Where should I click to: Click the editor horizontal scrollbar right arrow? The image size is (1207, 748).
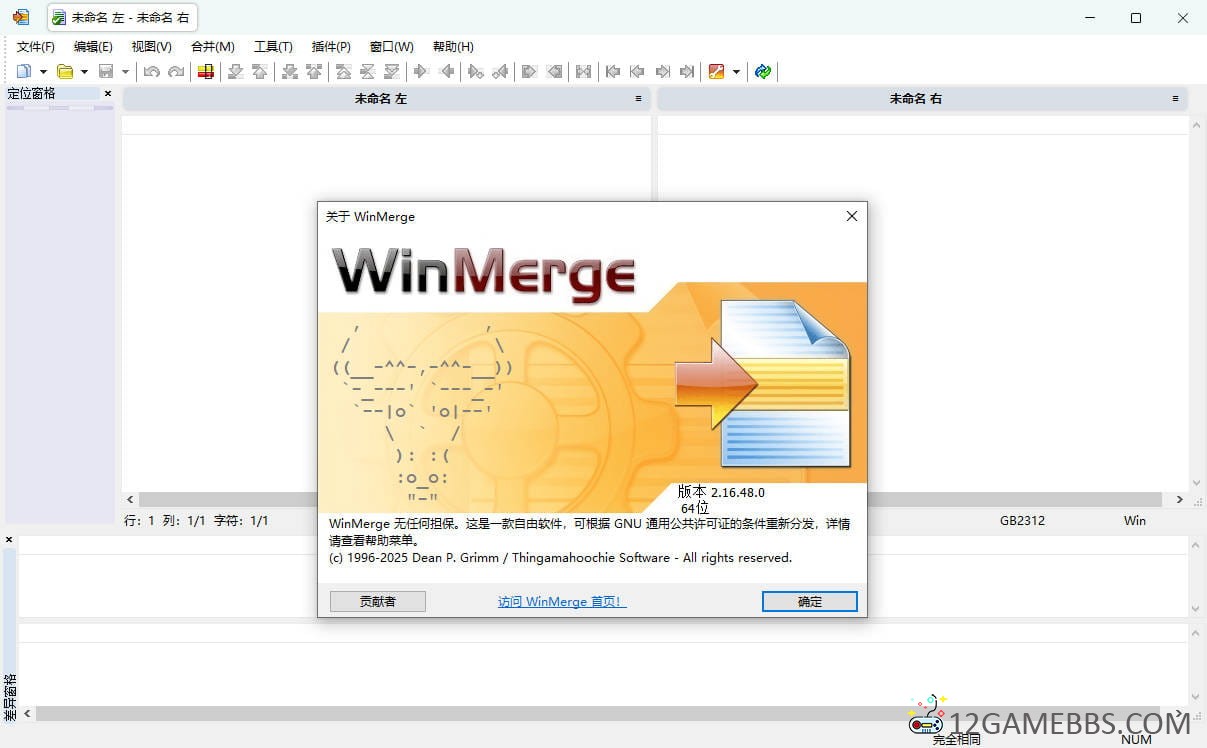pos(1179,499)
